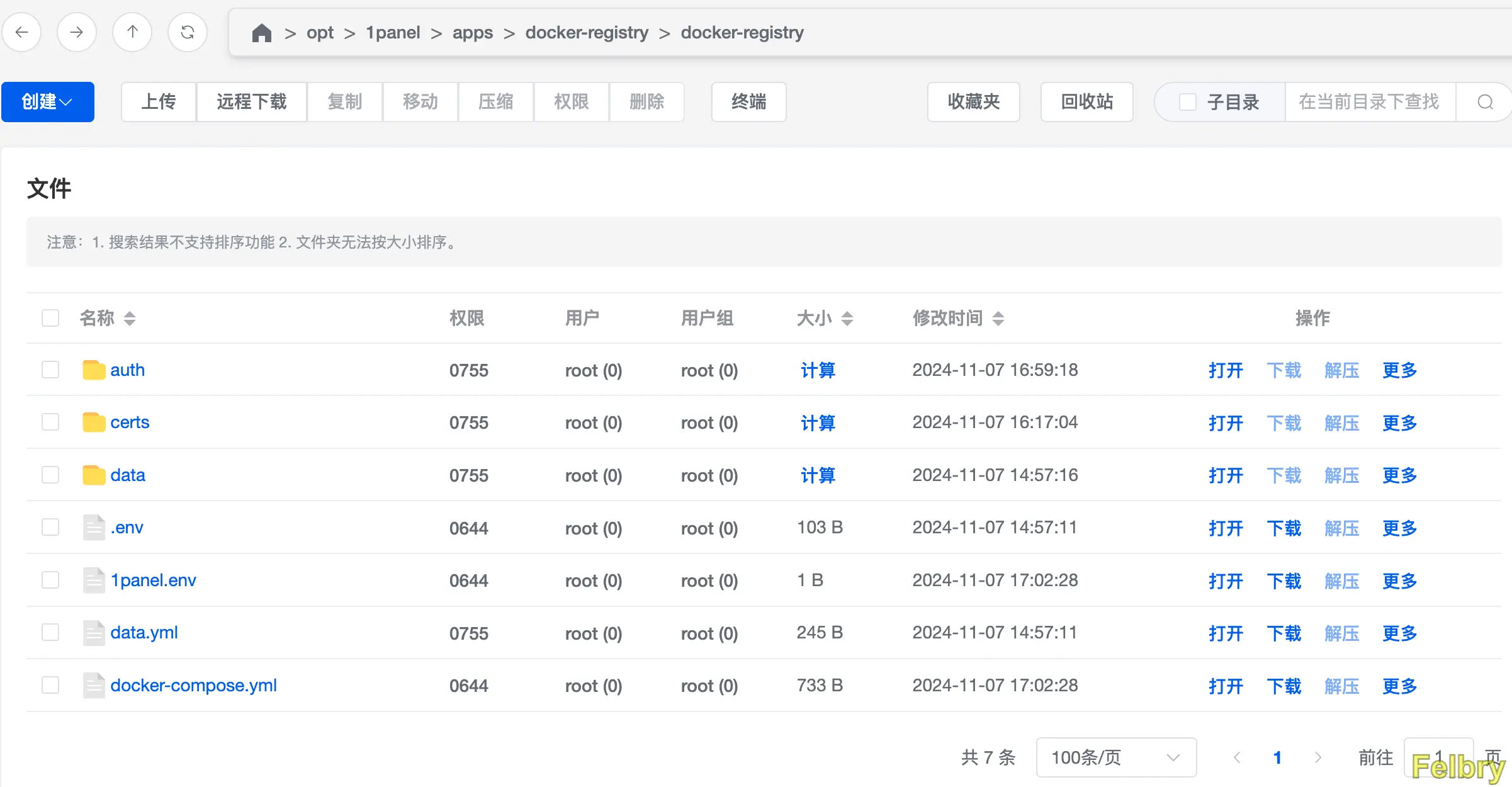Image resolution: width=1512 pixels, height=787 pixels.
Task: Open the 100条/页 page size dropdown
Action: point(1116,757)
